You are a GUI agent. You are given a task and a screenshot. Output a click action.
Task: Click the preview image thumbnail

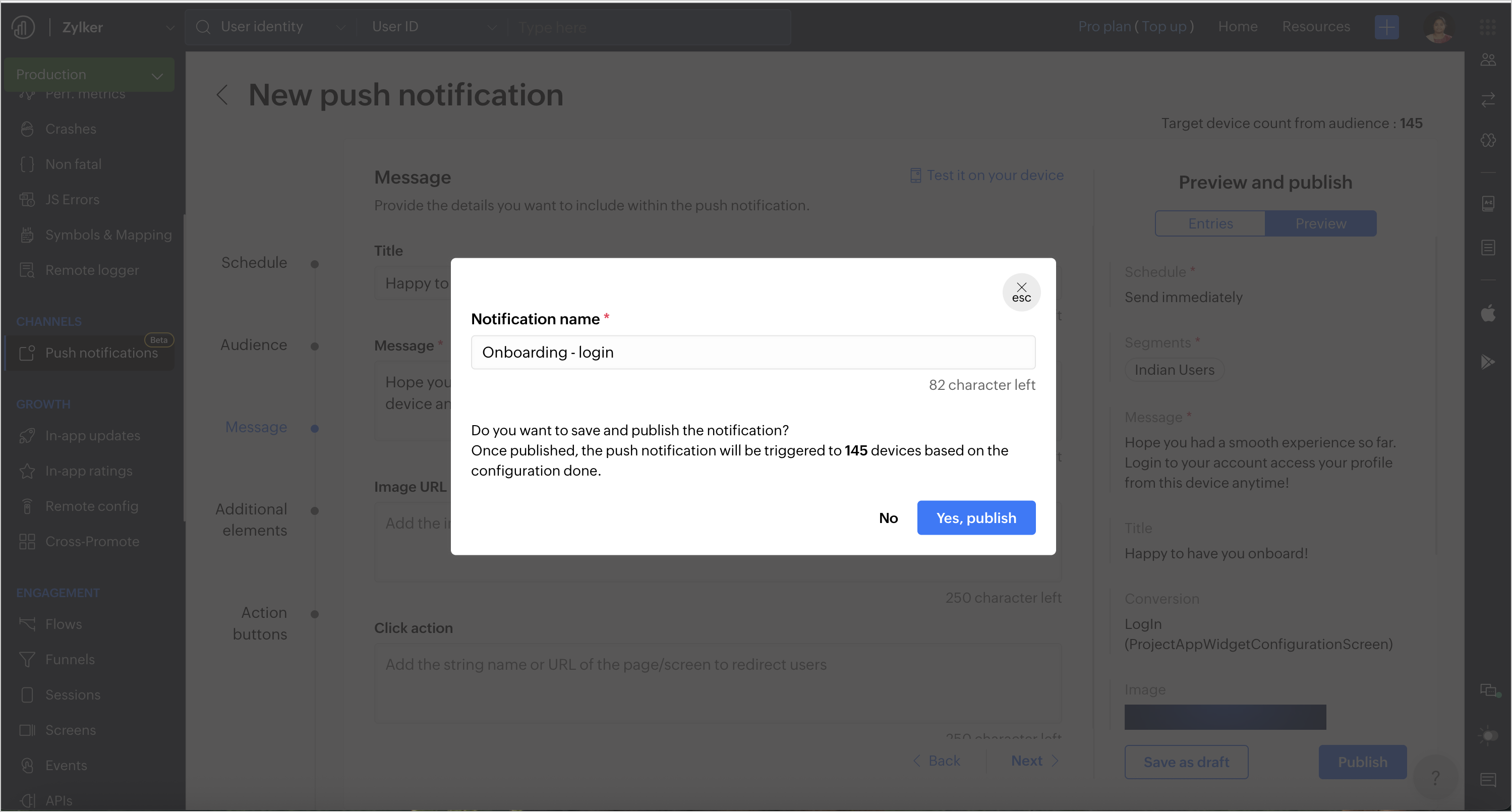(x=1225, y=717)
